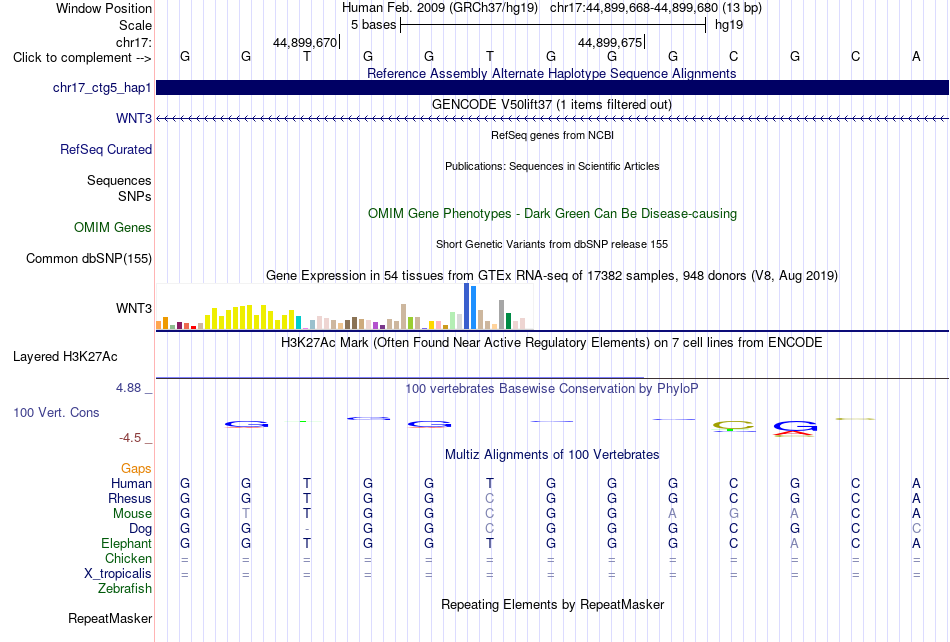Select the X_tropicalis species label
This screenshot has height=642, width=950.
point(118,574)
